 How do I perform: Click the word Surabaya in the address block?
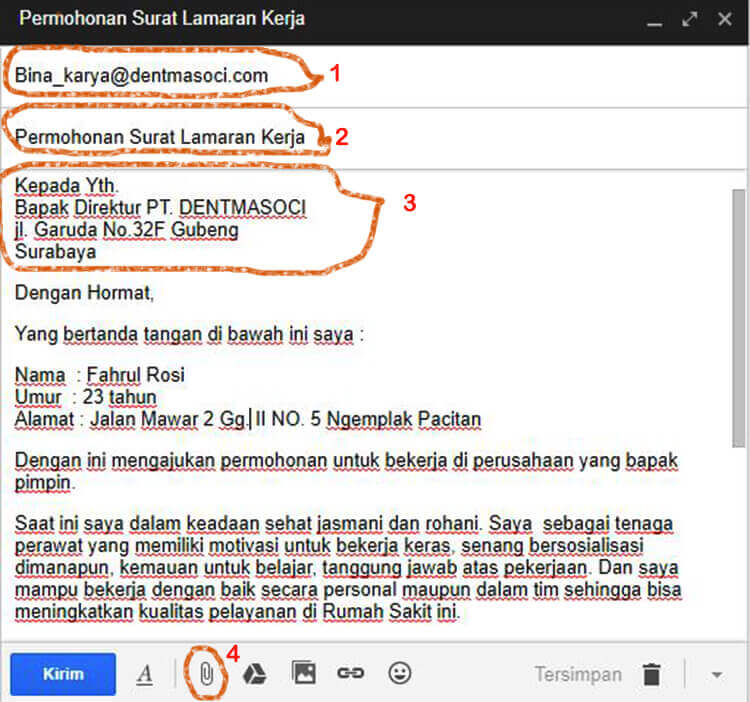point(55,252)
